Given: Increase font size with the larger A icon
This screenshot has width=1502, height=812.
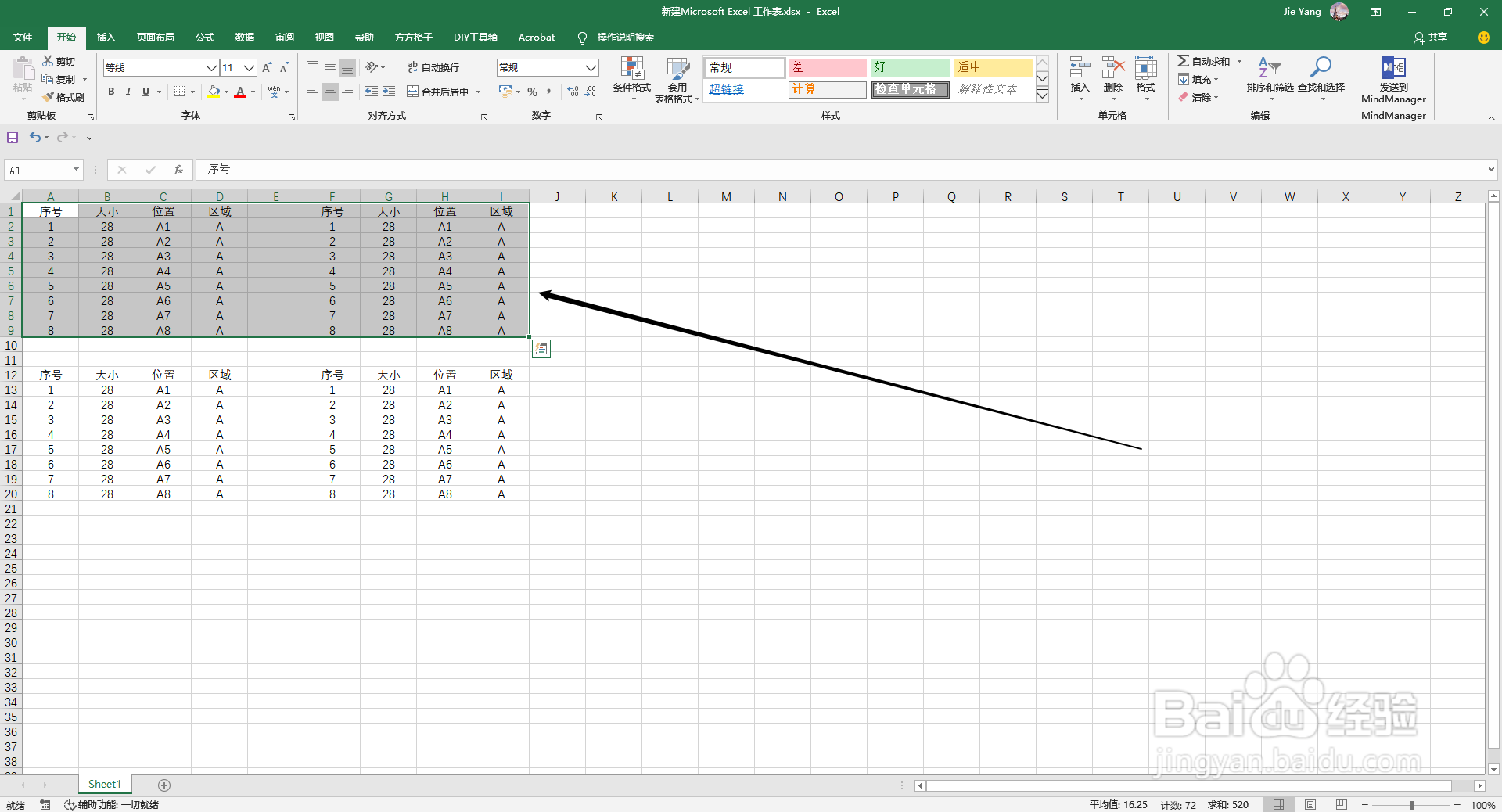Looking at the screenshot, I should (267, 68).
